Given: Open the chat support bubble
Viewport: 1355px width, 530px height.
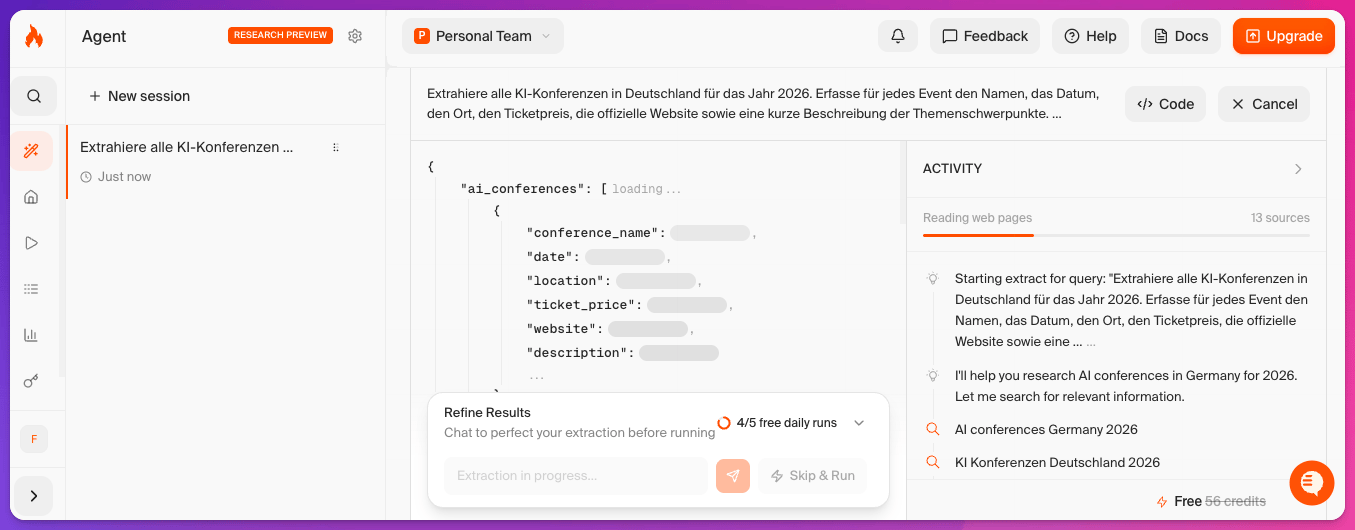Looking at the screenshot, I should pyautogui.click(x=1311, y=483).
